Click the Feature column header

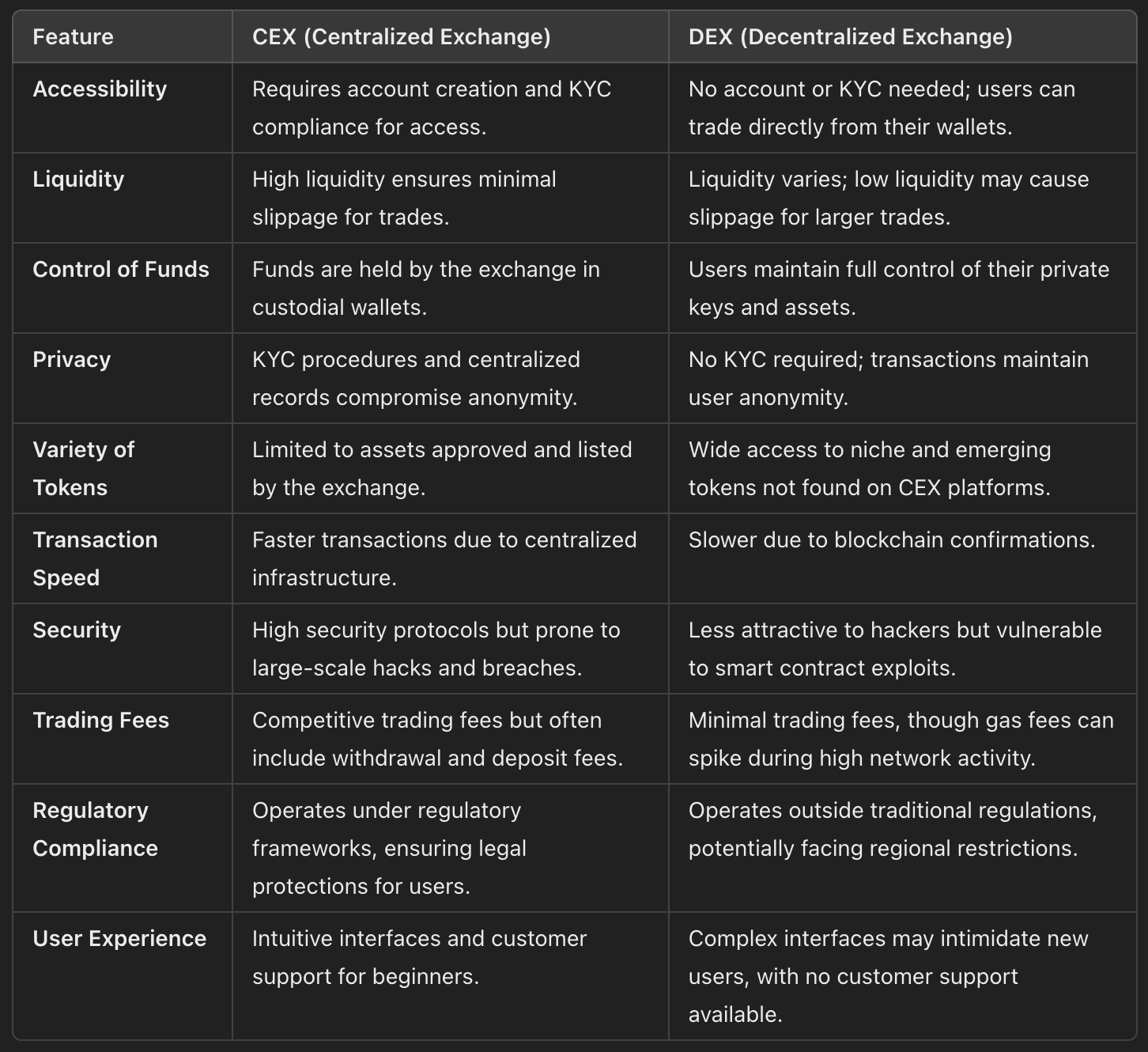[73, 37]
